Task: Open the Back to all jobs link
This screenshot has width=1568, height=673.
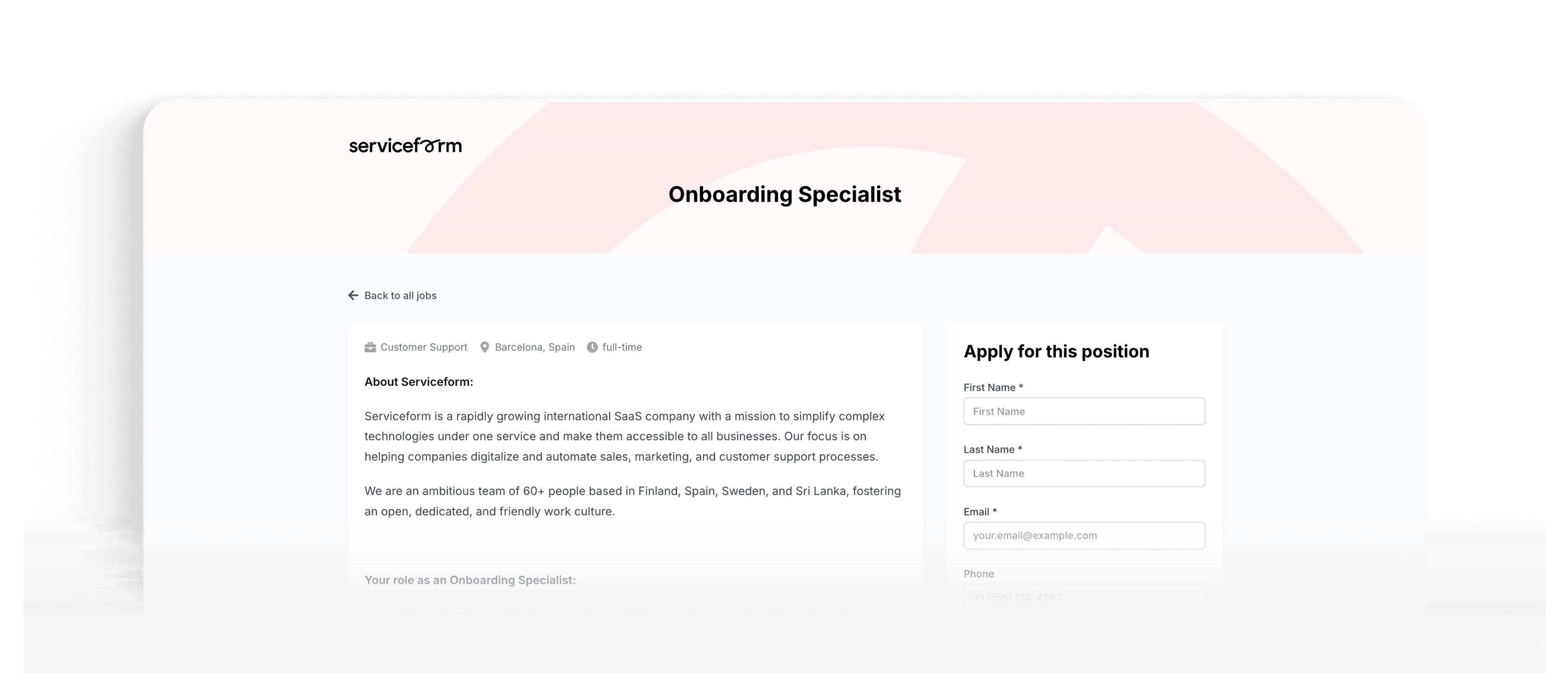Action: (x=400, y=295)
